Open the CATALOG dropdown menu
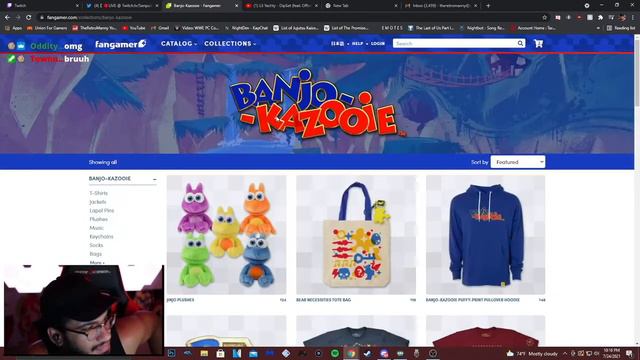Viewport: 640px width, 360px height. coord(179,43)
